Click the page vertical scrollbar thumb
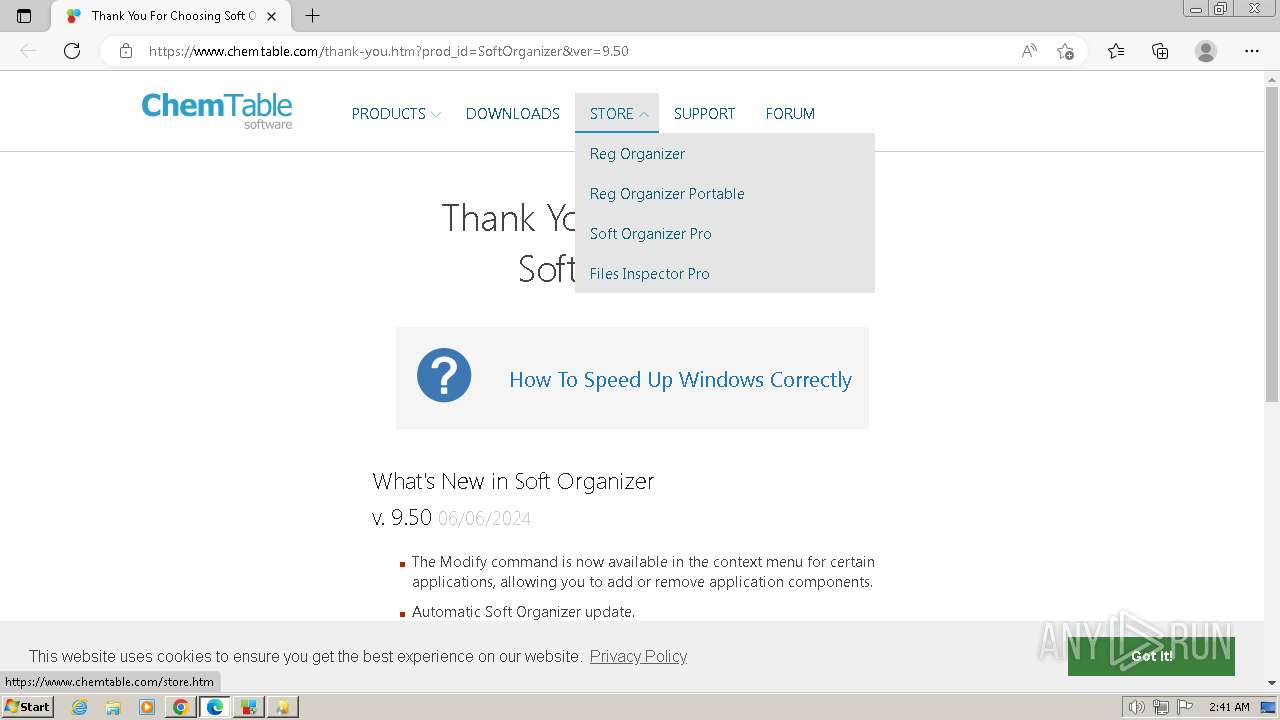1280x720 pixels. [1272, 245]
